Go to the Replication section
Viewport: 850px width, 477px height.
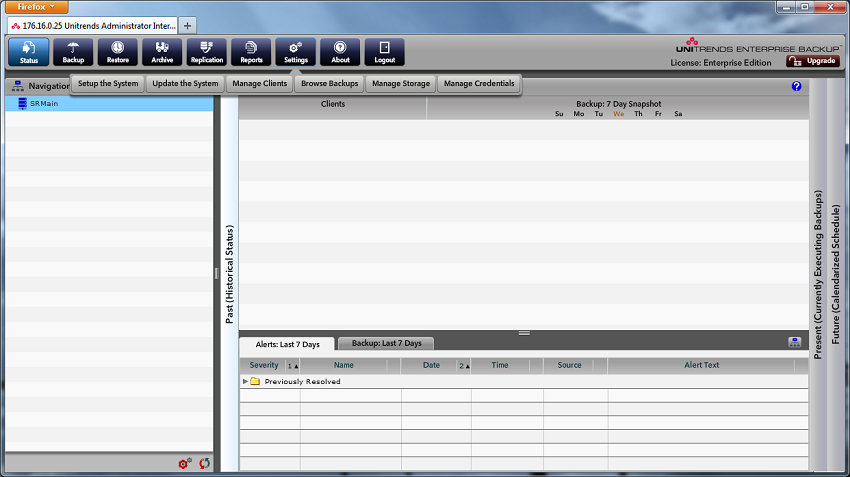click(x=206, y=52)
